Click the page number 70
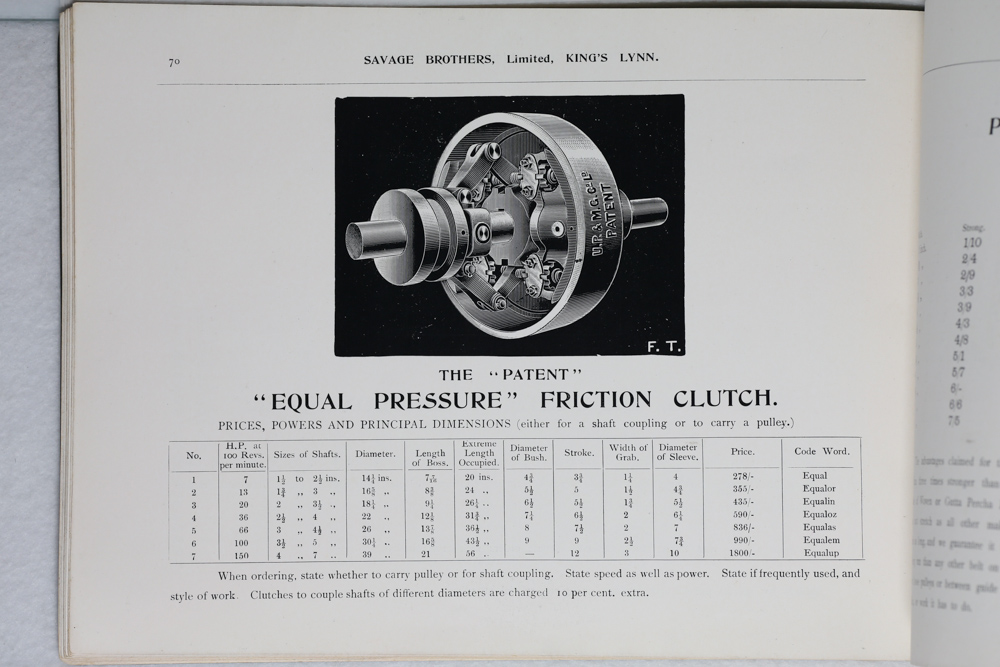The height and width of the screenshot is (667, 1000). click(x=174, y=62)
